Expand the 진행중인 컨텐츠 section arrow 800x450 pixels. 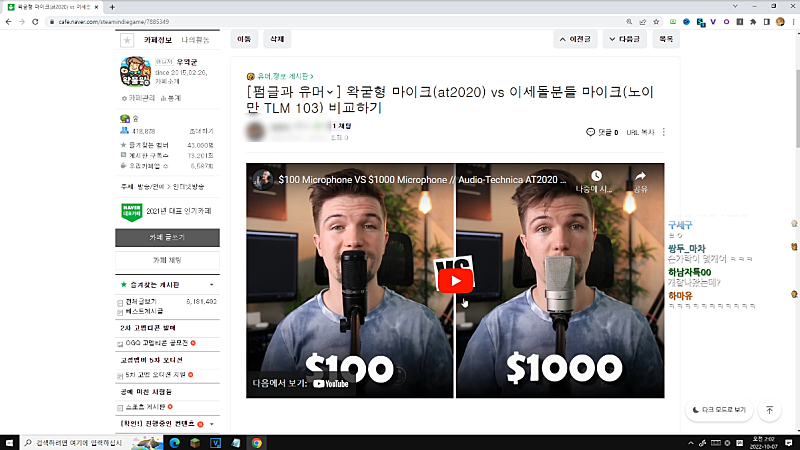pyautogui.click(x=212, y=424)
